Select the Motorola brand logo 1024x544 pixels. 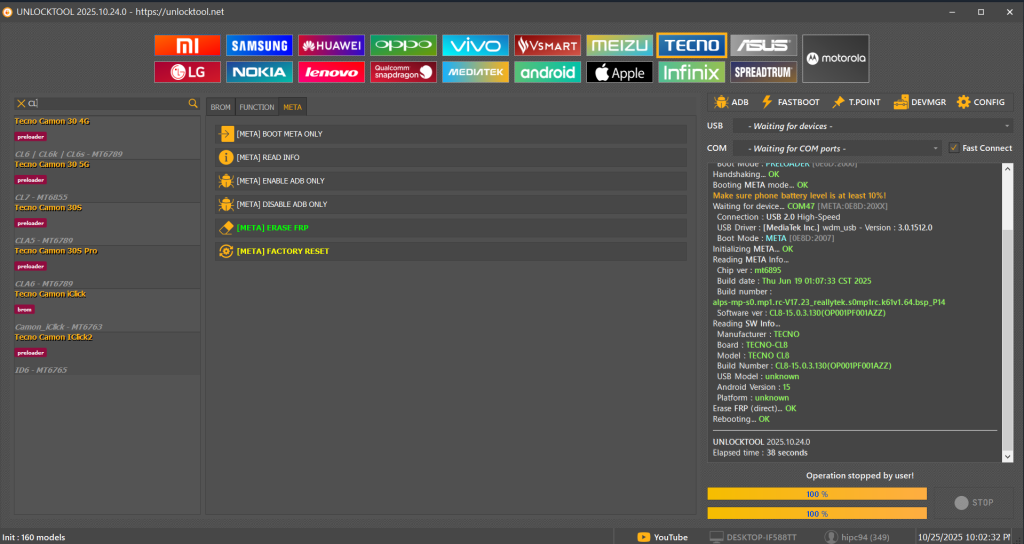[835, 58]
